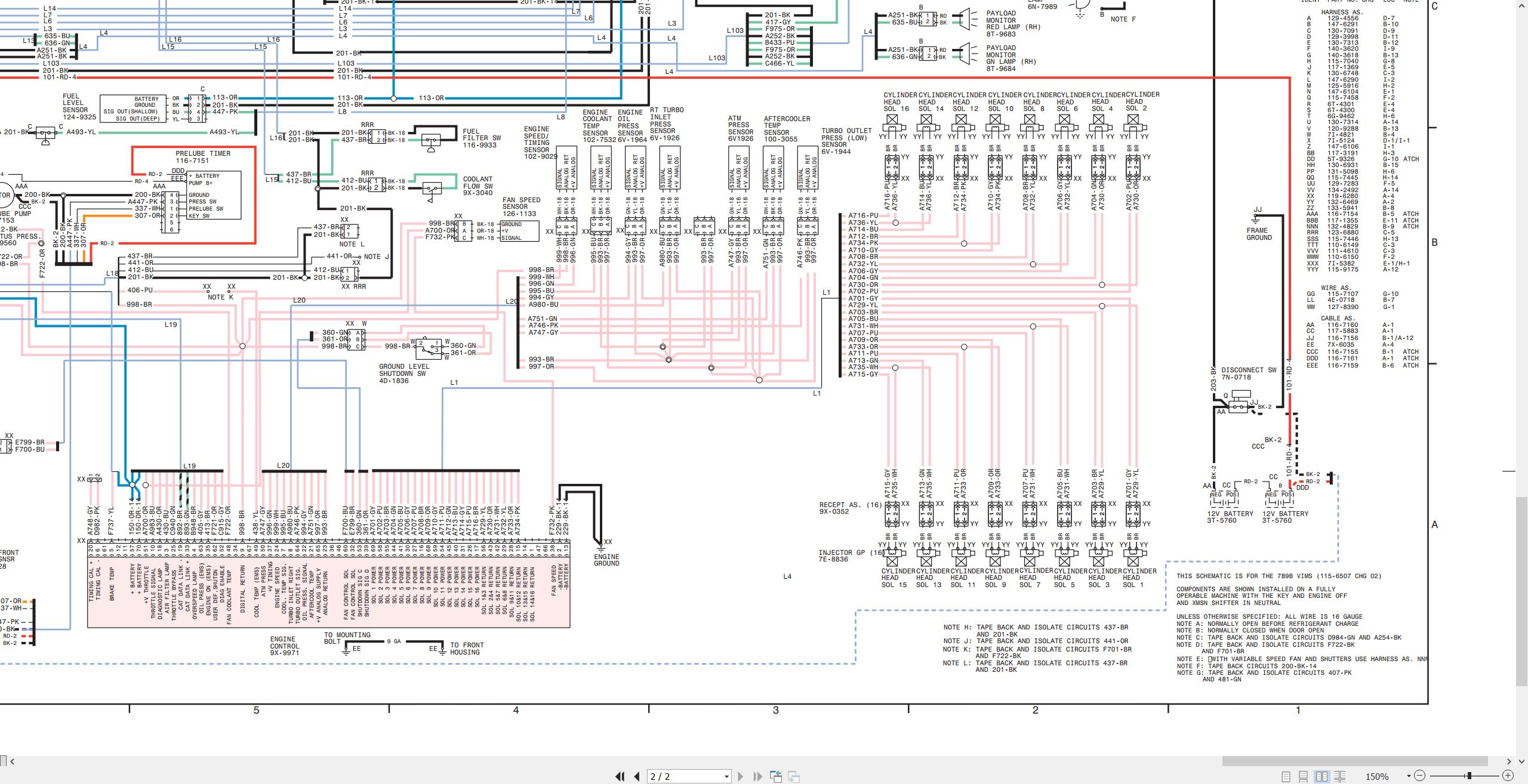This screenshot has width=1528, height=784.
Task: Click the DISCONNECT SW 7N-0718 label
Action: coord(1249,374)
